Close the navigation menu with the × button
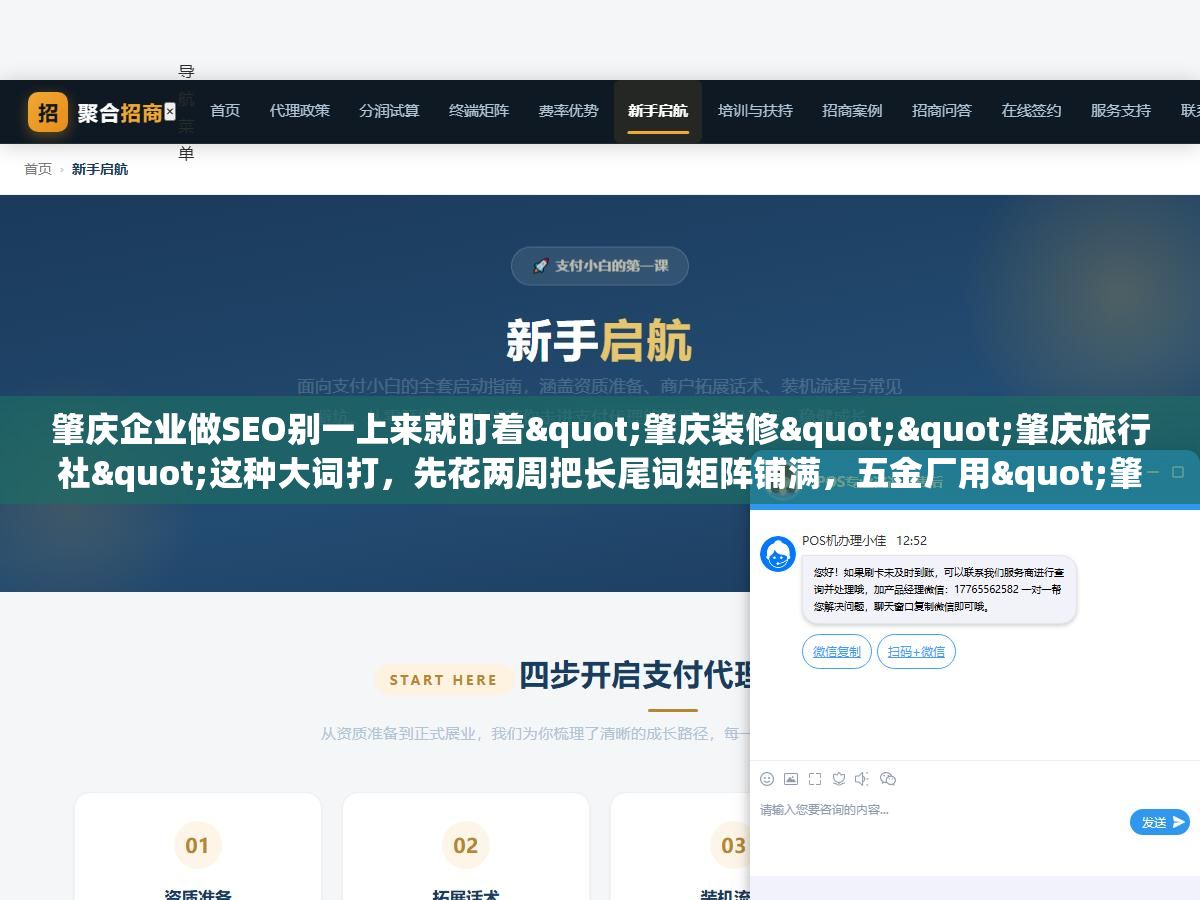Screen dimensions: 1200x900 [170, 111]
